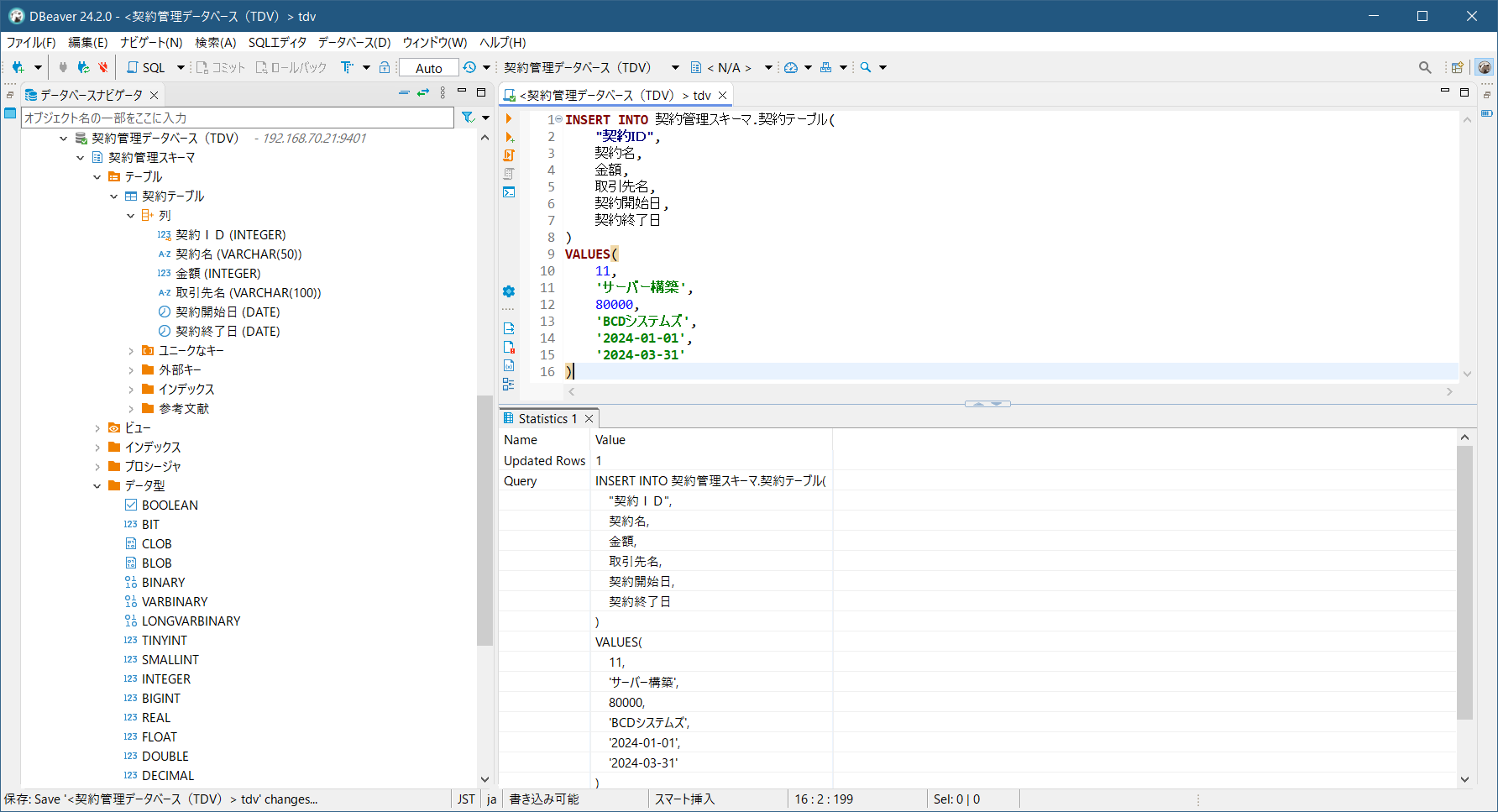Click the variables panel icon

pos(509,365)
